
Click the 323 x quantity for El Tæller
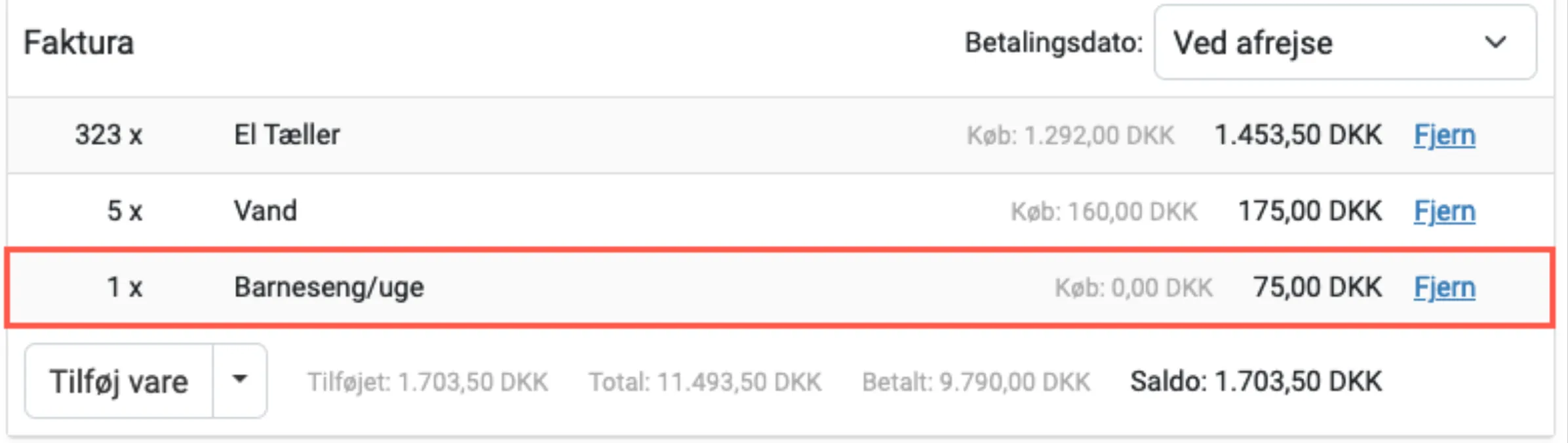coord(108,135)
